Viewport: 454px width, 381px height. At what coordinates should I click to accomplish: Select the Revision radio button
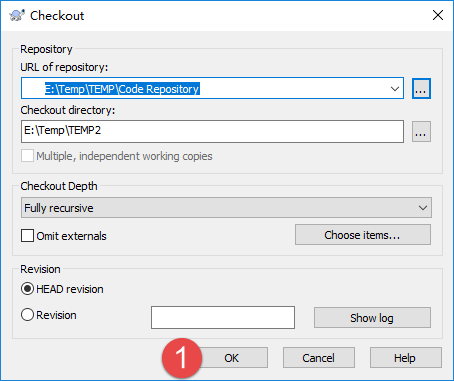[27, 315]
